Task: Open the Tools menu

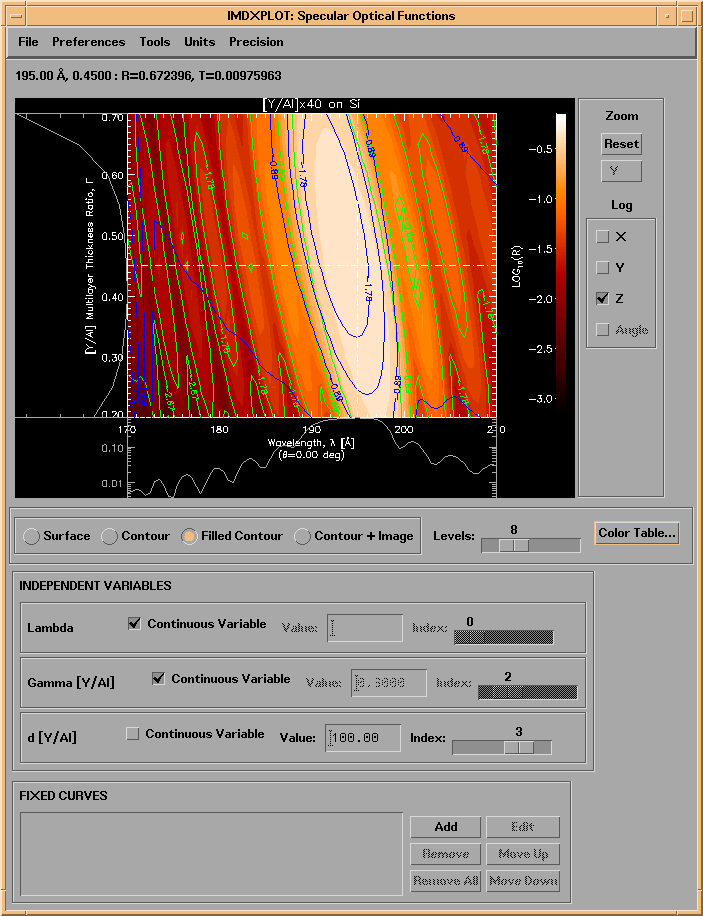Action: point(155,42)
